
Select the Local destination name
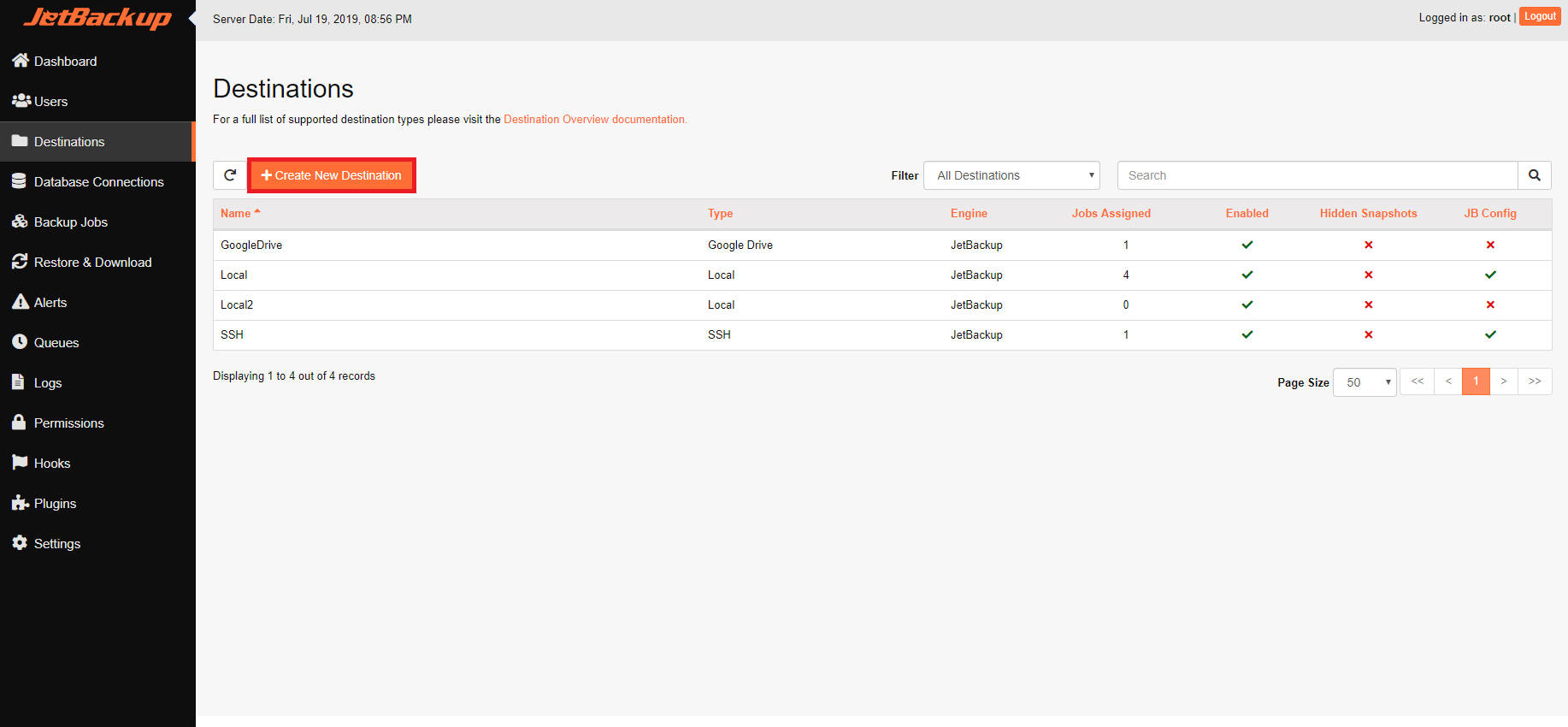pos(233,275)
